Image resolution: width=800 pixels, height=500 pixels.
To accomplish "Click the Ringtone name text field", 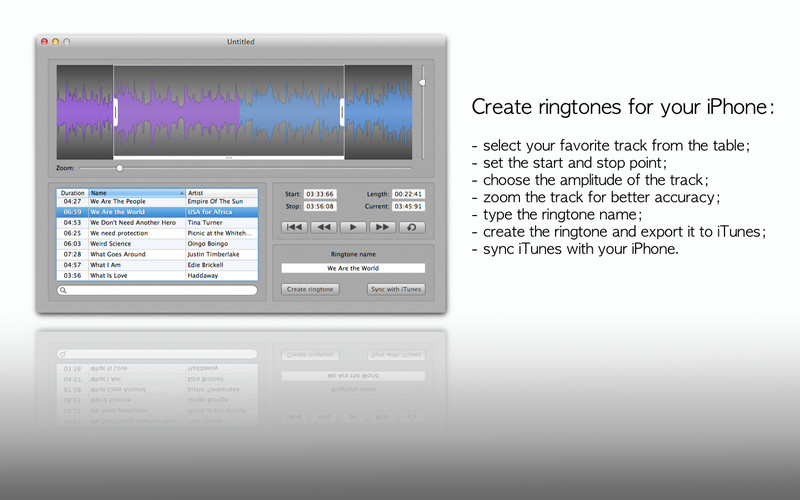I will [x=353, y=268].
